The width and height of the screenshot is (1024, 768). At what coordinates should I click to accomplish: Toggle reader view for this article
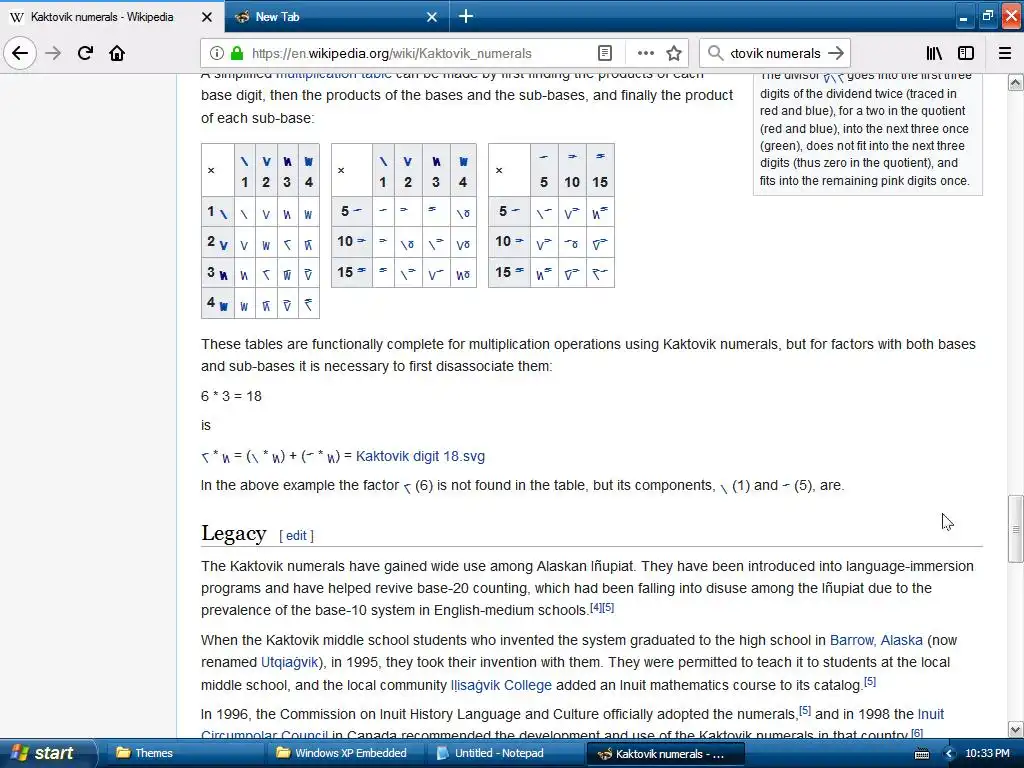[605, 53]
